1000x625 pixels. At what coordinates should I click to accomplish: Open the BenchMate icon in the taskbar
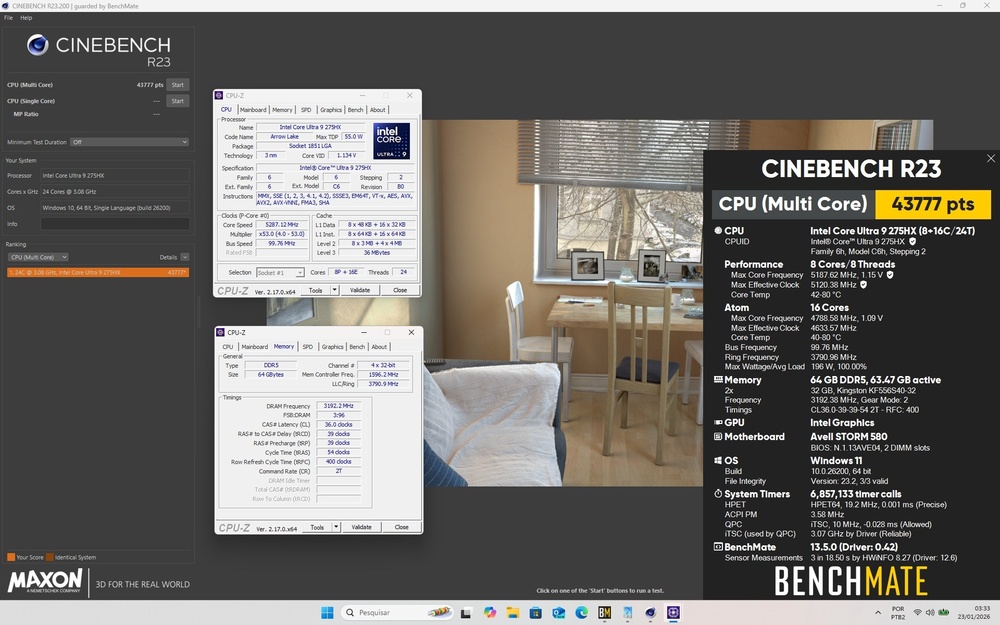tap(605, 612)
